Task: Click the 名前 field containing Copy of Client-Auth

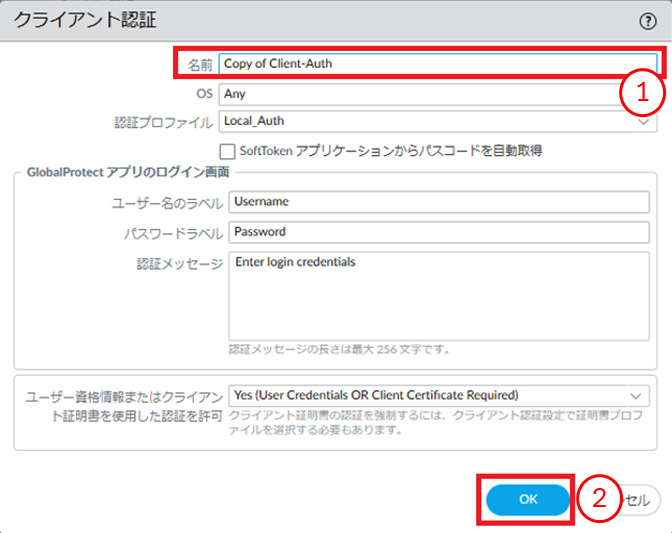Action: (x=438, y=63)
